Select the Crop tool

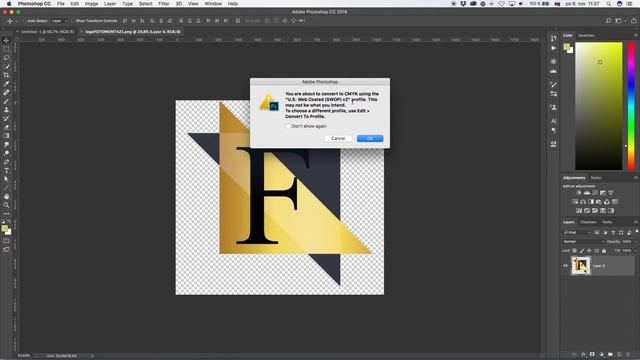pyautogui.click(x=6, y=75)
